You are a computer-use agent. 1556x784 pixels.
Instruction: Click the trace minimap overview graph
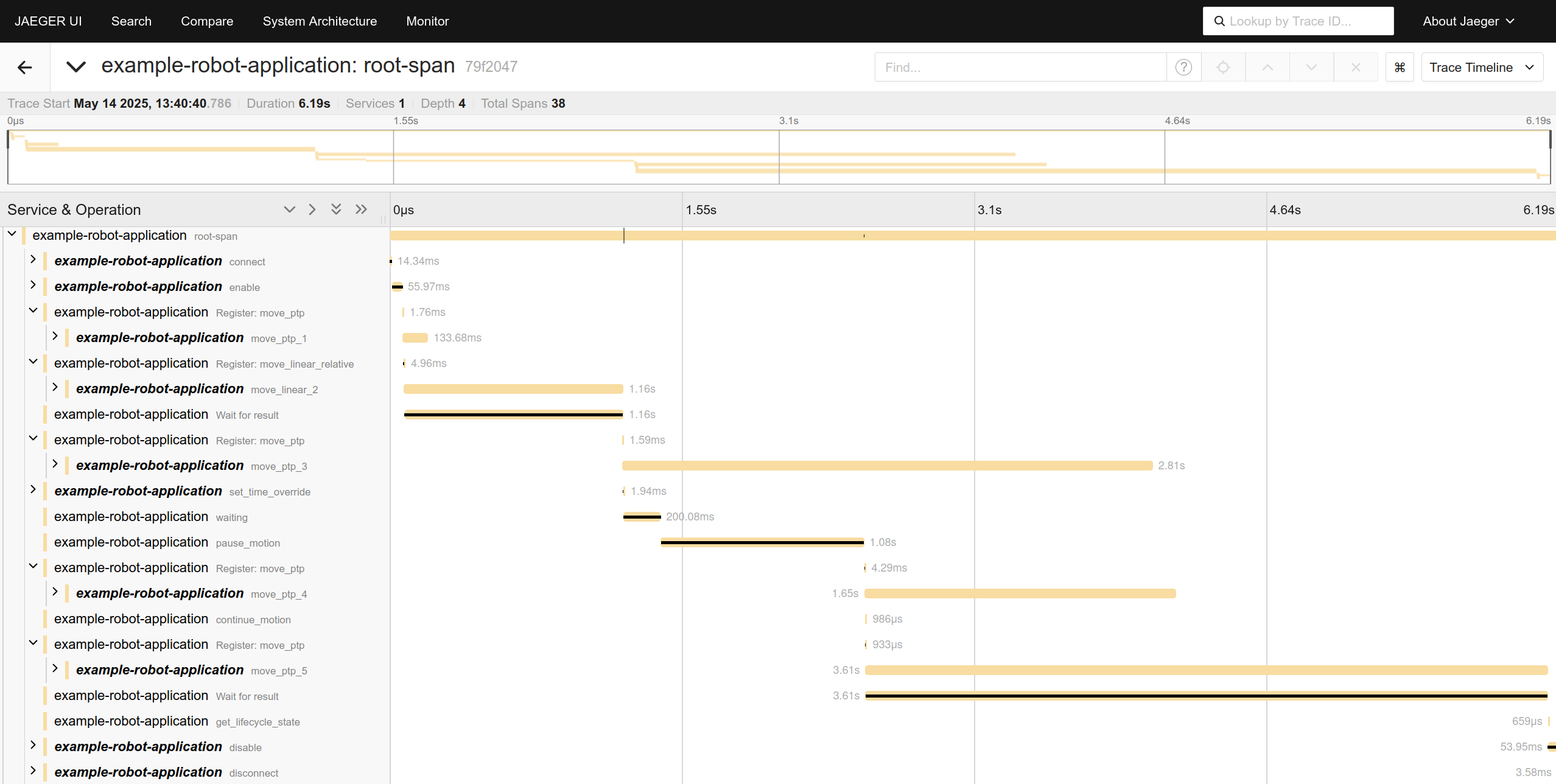coord(779,157)
